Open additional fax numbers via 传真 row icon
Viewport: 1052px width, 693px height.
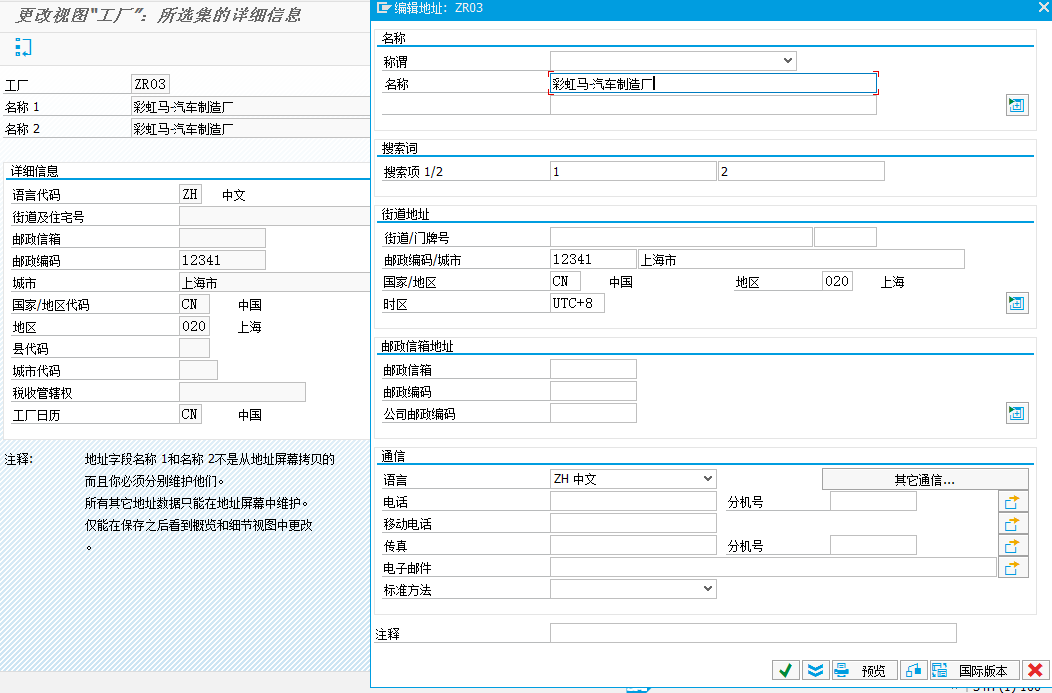point(1012,546)
